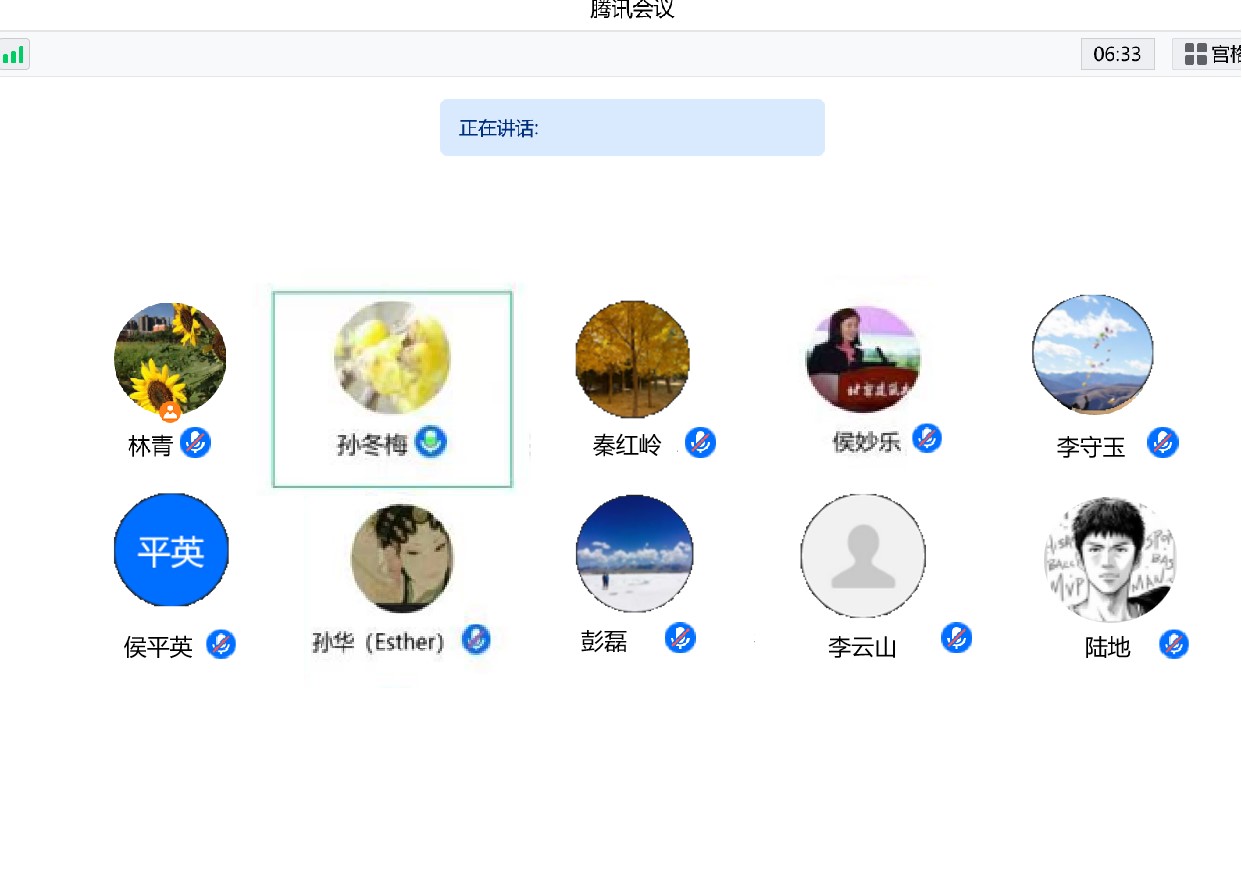Click the muted microphone icon beside 秦红岭
The image size is (1242, 888).
pos(700,442)
